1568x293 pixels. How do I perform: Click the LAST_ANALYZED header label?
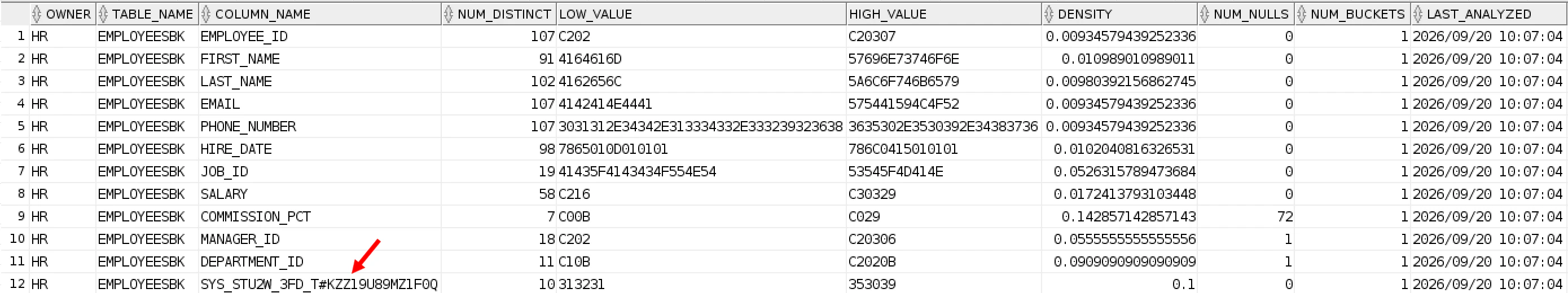[x=1479, y=14]
